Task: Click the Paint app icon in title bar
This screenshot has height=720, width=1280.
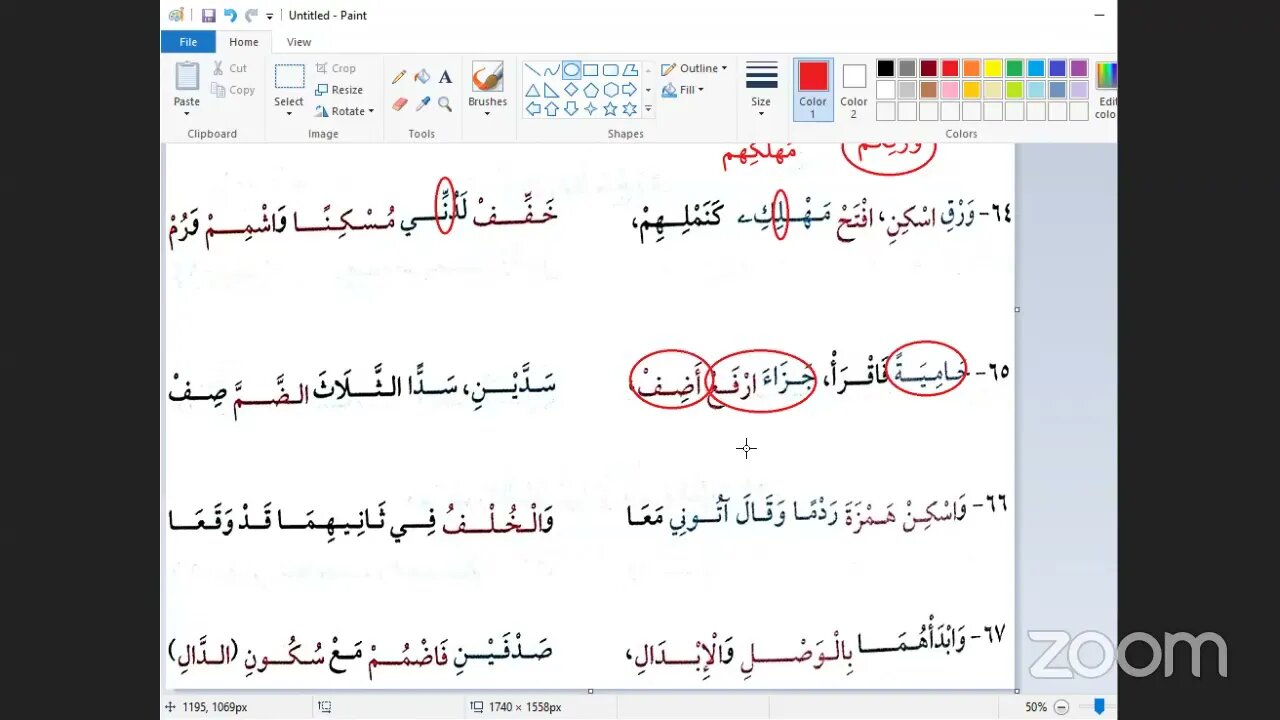Action: 176,15
